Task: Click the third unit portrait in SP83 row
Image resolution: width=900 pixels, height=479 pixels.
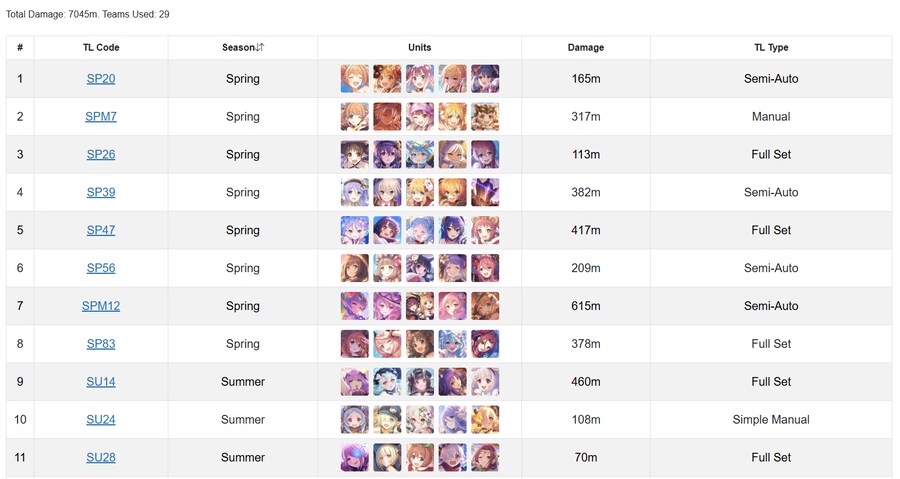Action: [420, 344]
